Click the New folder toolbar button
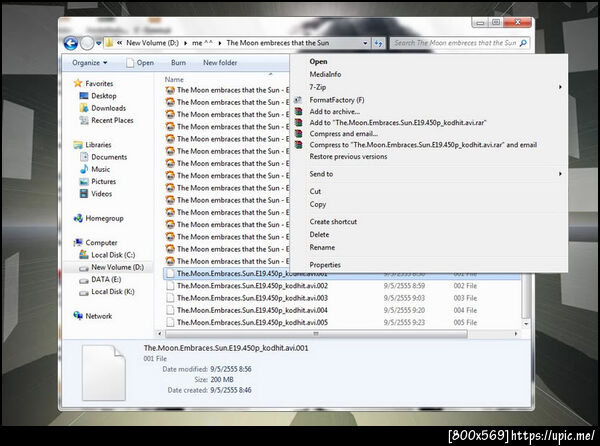This screenshot has height=446, width=600. pos(220,63)
